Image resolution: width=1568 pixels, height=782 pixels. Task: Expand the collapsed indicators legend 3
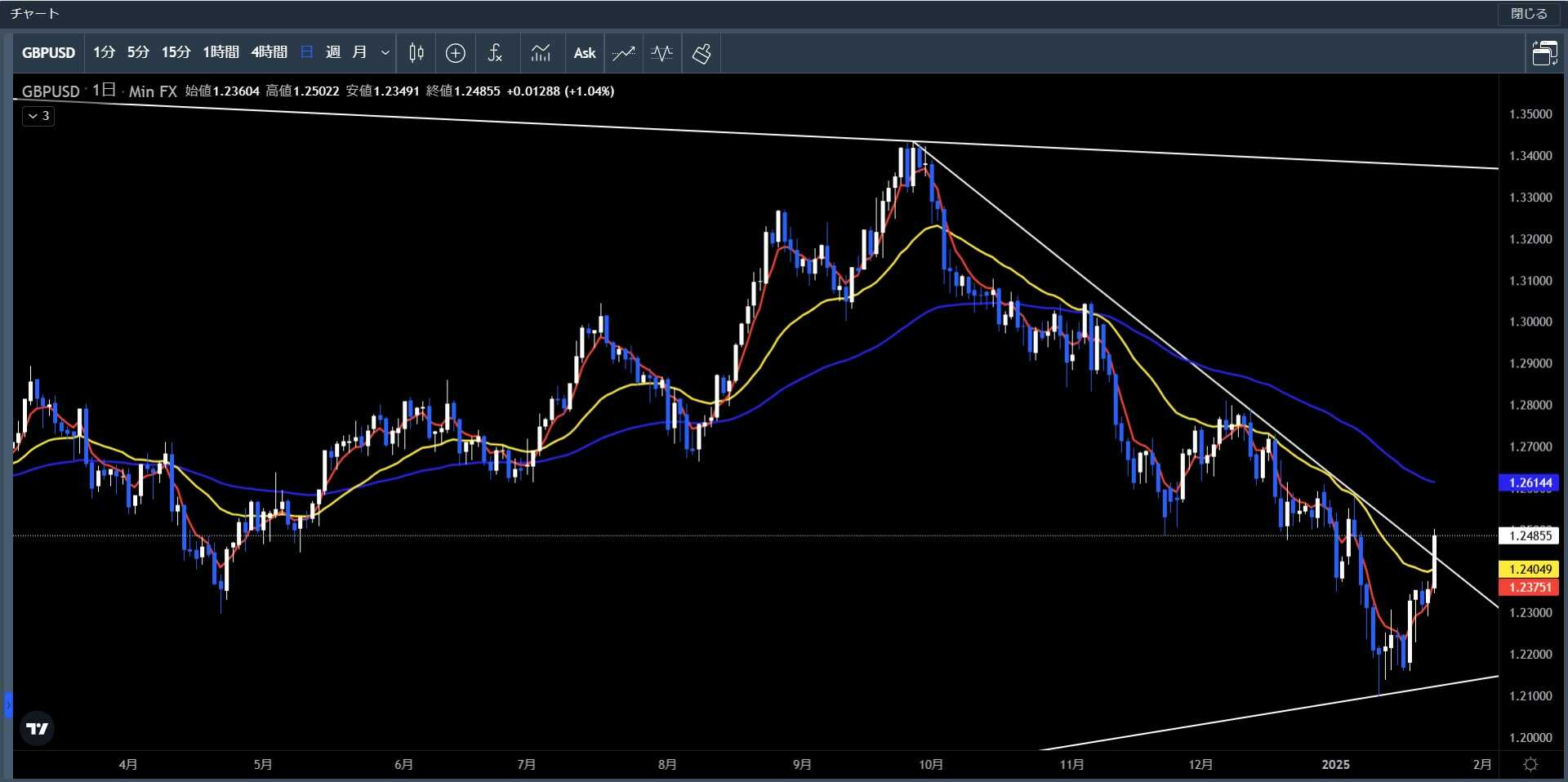(38, 116)
